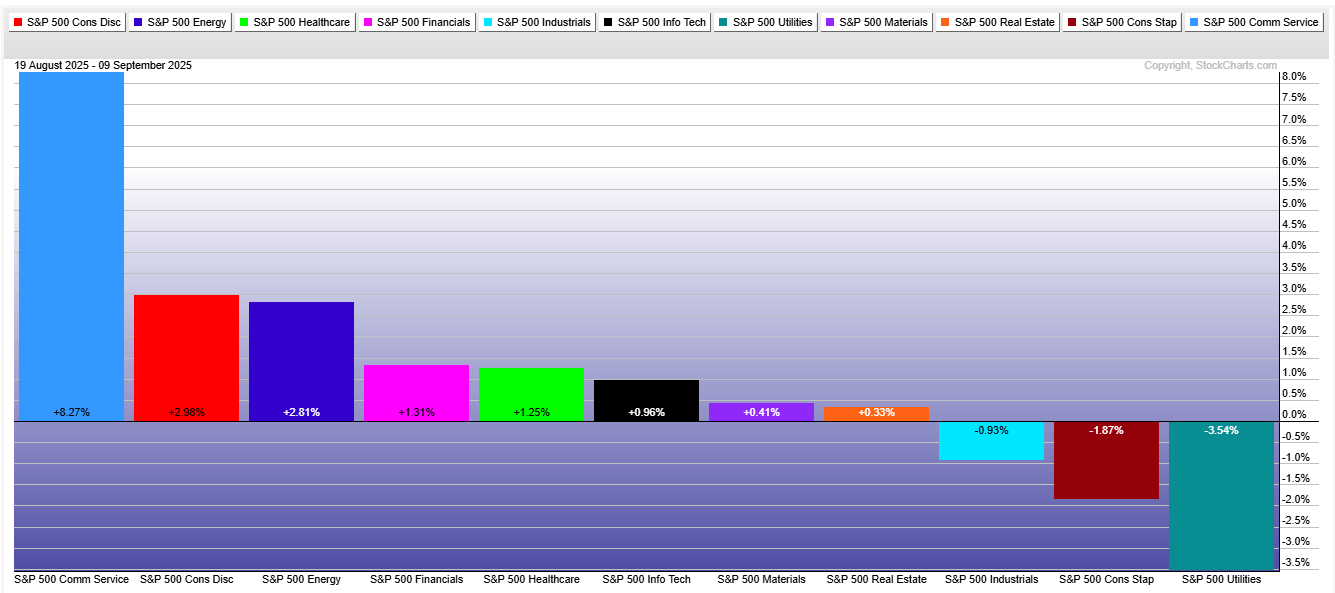Click the S&P 500 Cons Stap legend button
1335x593 pixels.
tap(1121, 22)
